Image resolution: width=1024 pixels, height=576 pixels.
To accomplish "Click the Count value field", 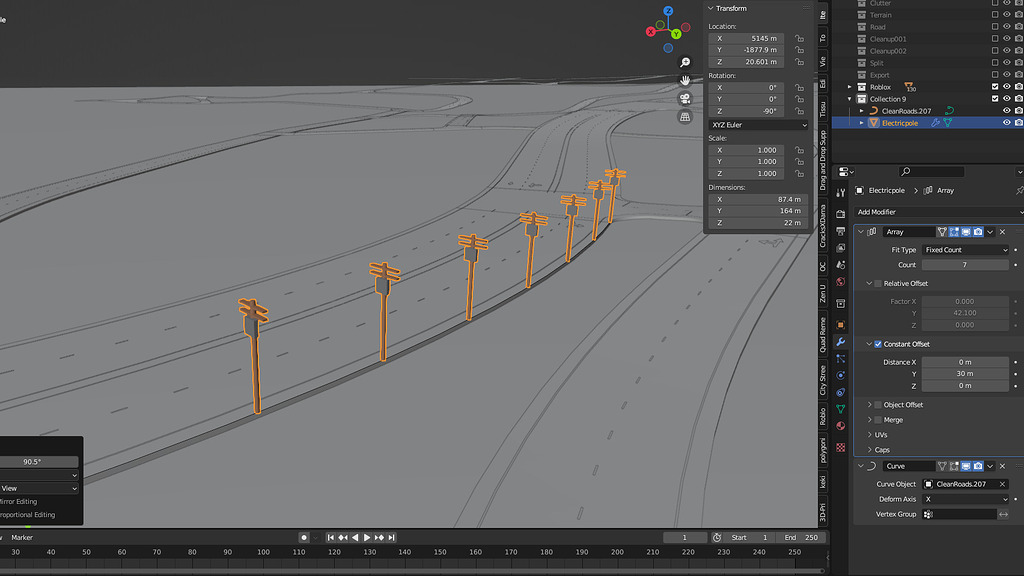I will tap(965, 265).
